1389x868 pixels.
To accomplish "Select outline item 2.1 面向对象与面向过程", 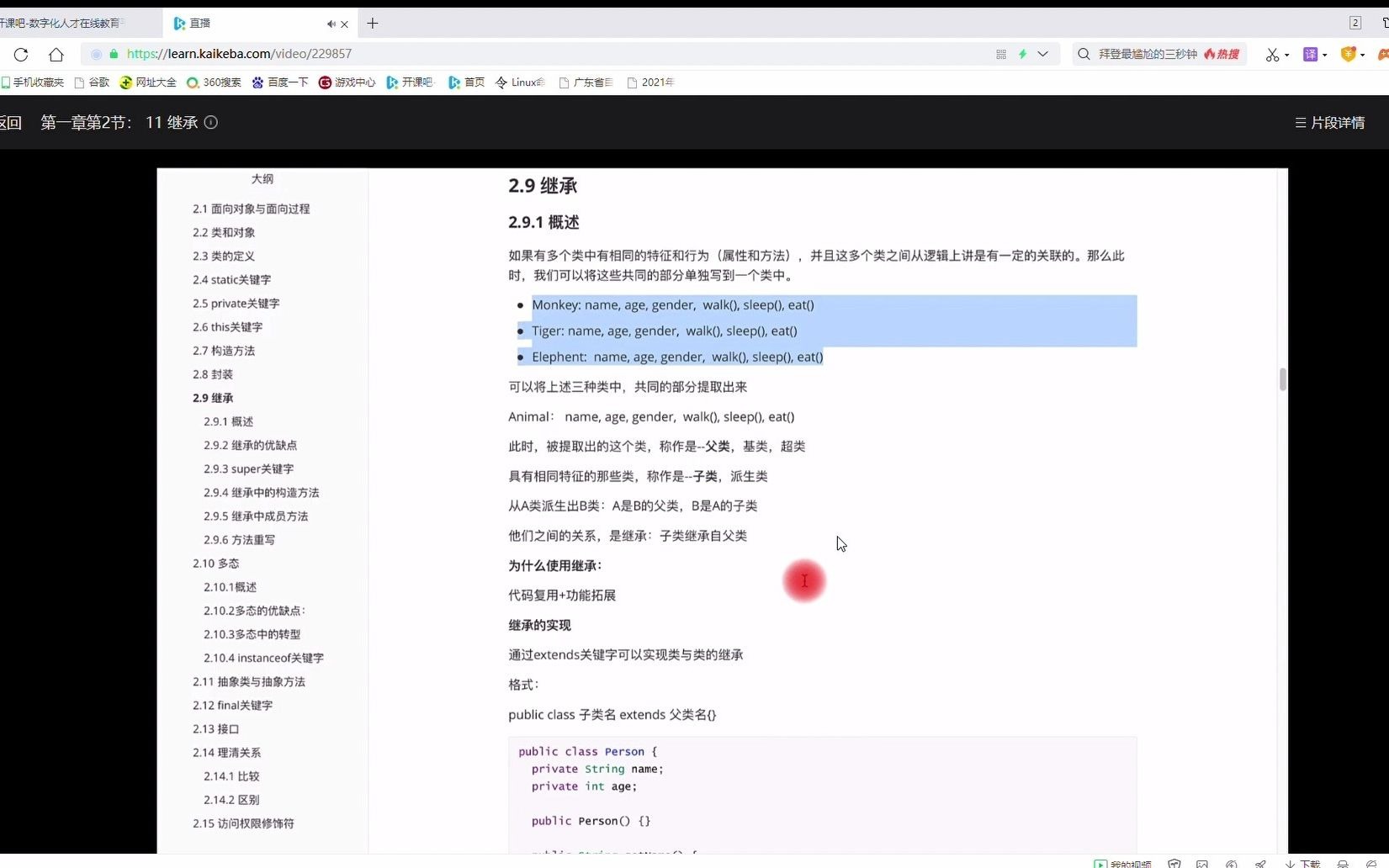I will click(251, 209).
